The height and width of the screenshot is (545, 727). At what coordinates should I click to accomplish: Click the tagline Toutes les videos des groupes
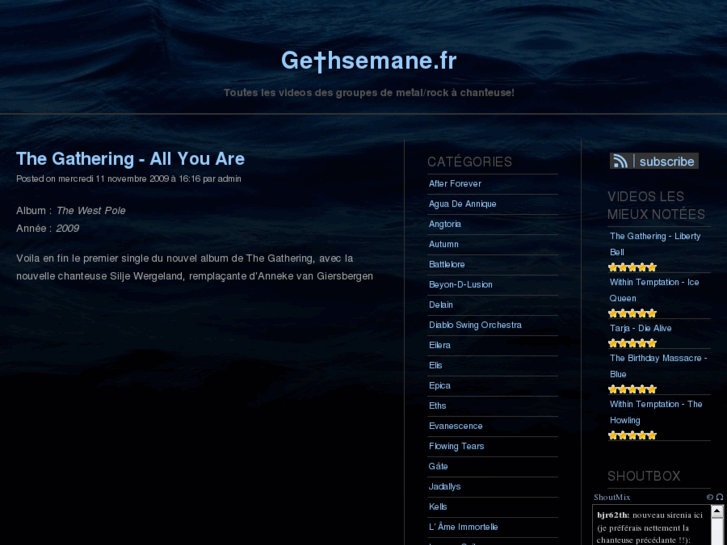click(369, 92)
